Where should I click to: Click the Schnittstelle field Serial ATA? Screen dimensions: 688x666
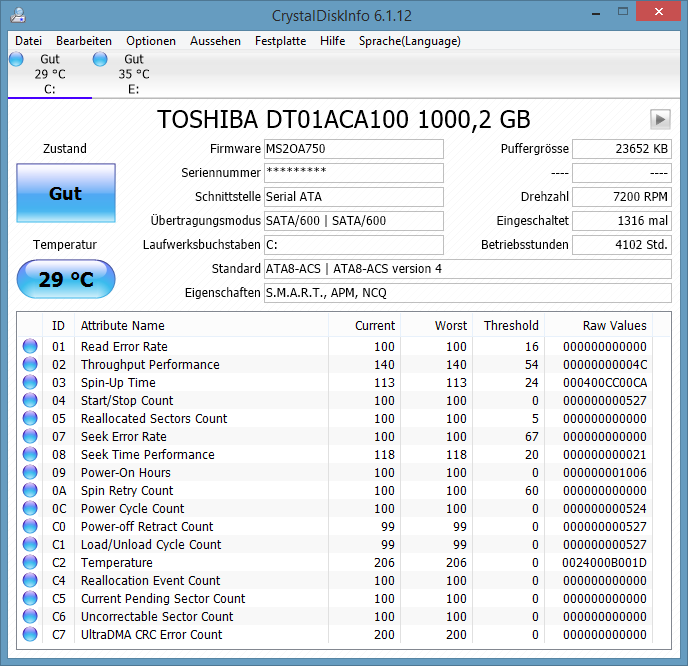coord(354,197)
